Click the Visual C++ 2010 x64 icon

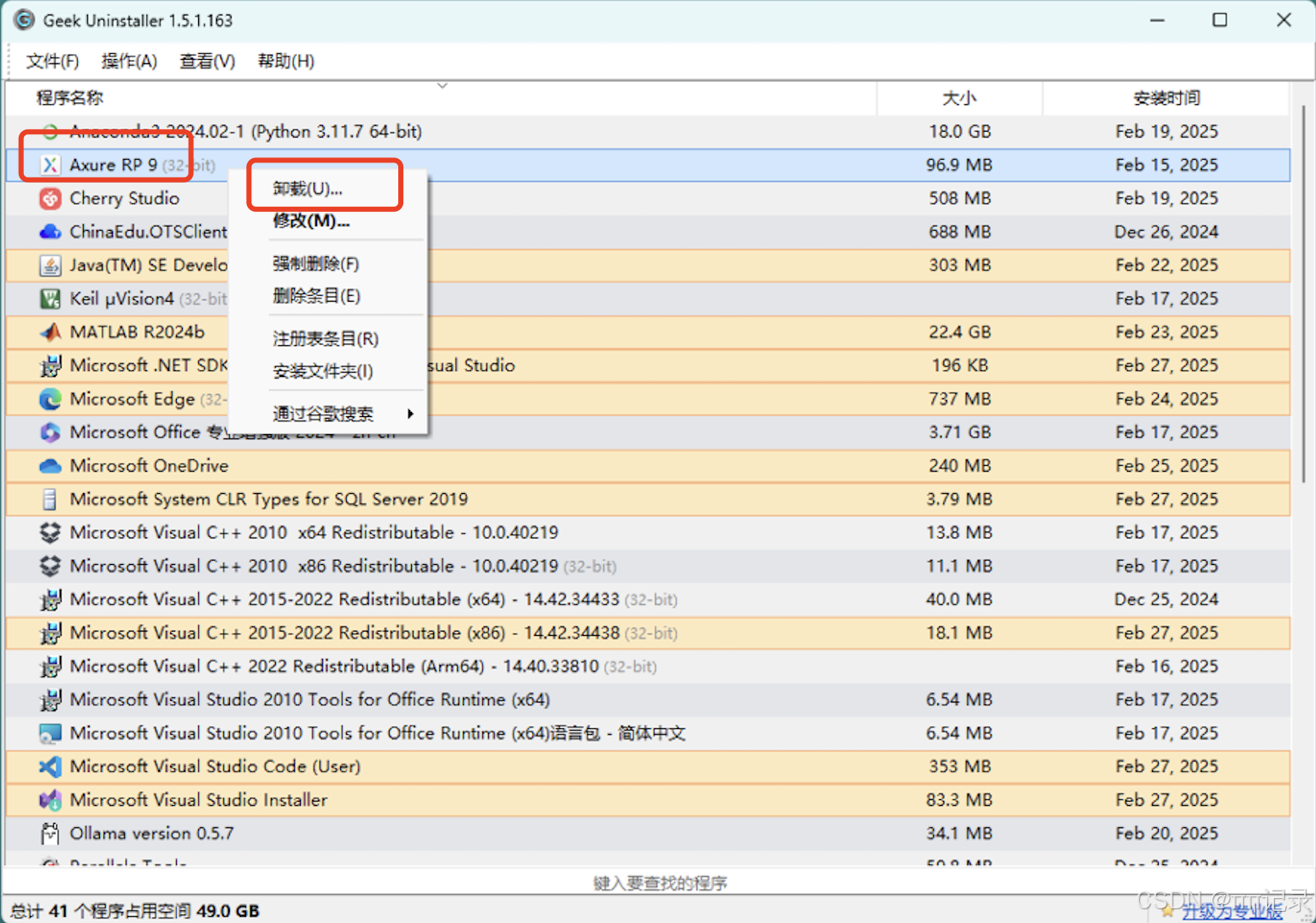tap(50, 532)
